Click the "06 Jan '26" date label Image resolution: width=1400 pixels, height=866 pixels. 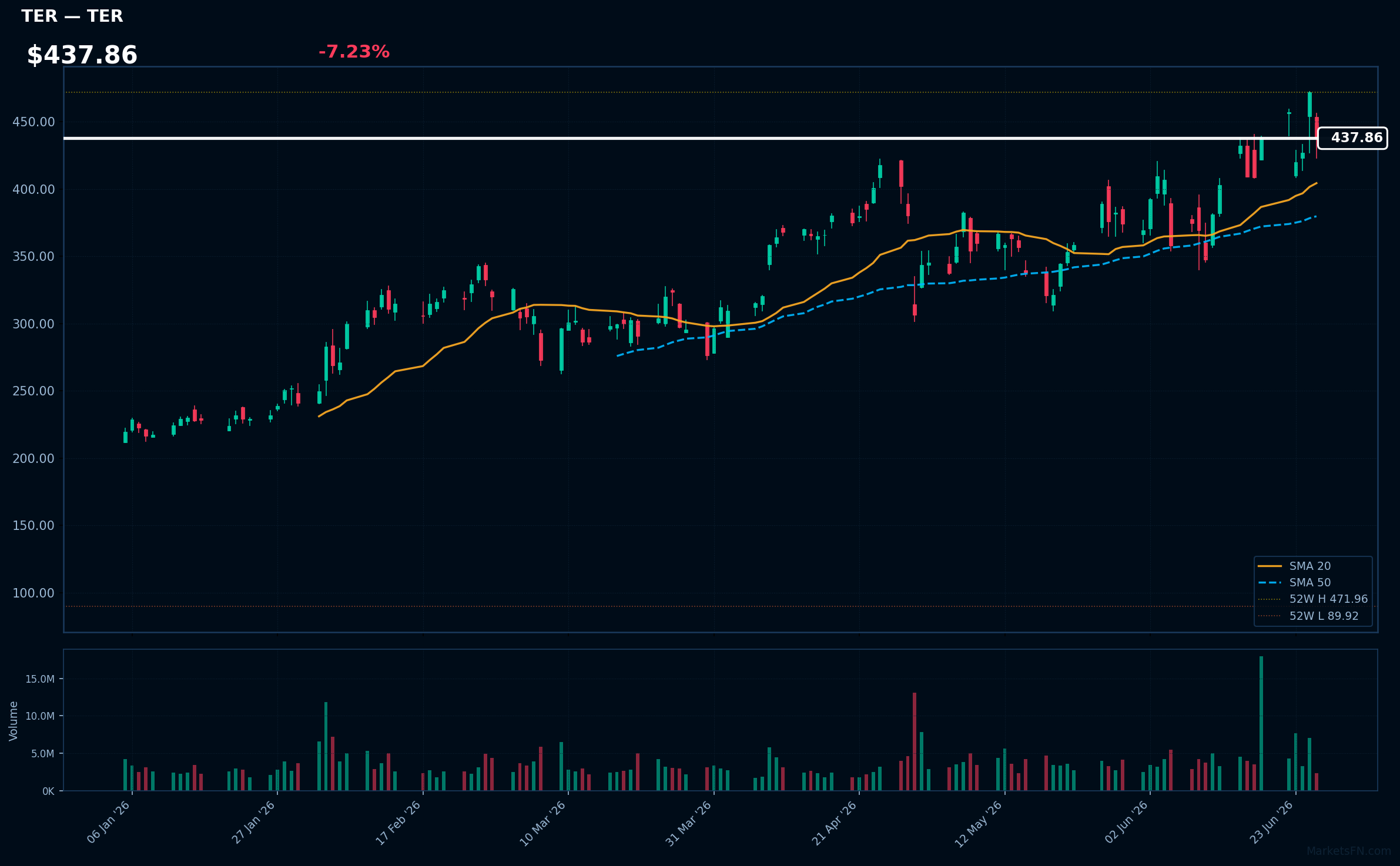[109, 823]
